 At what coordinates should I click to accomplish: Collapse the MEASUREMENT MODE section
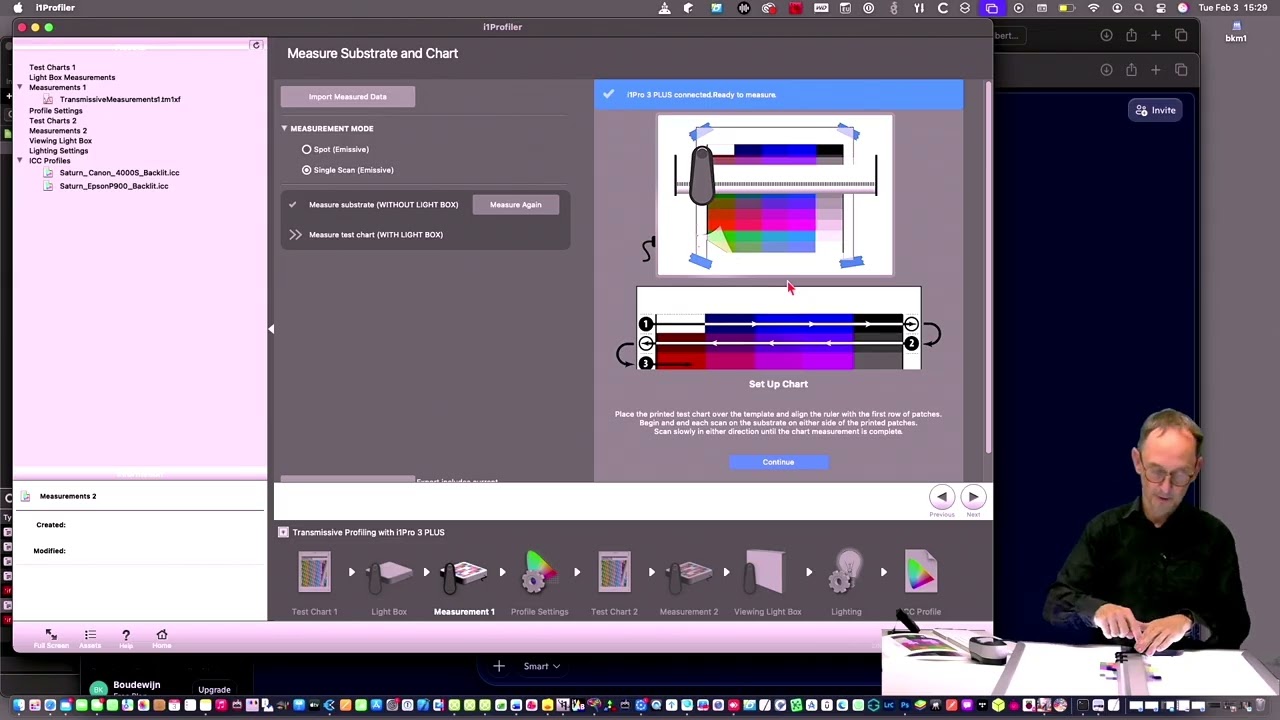click(284, 128)
